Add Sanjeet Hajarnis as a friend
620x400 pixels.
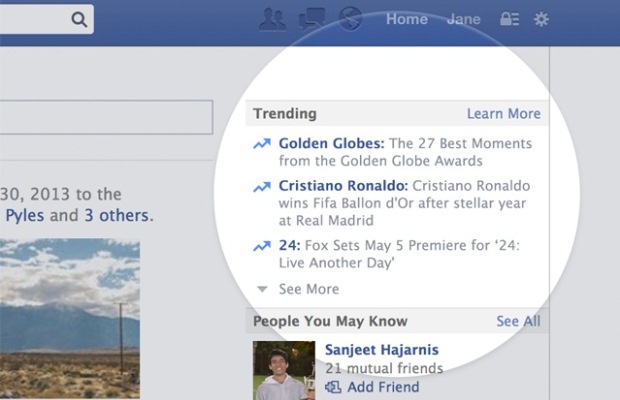click(372, 387)
